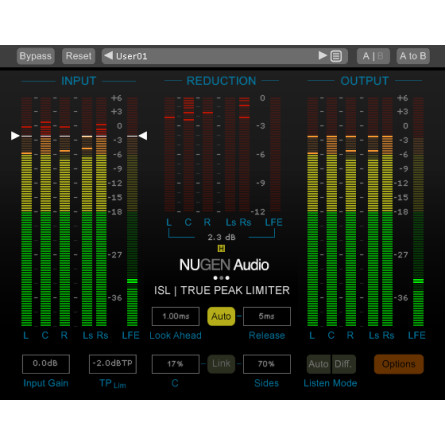The height and width of the screenshot is (446, 446).
Task: Toggle the A|B comparison switch
Action: 373,56
